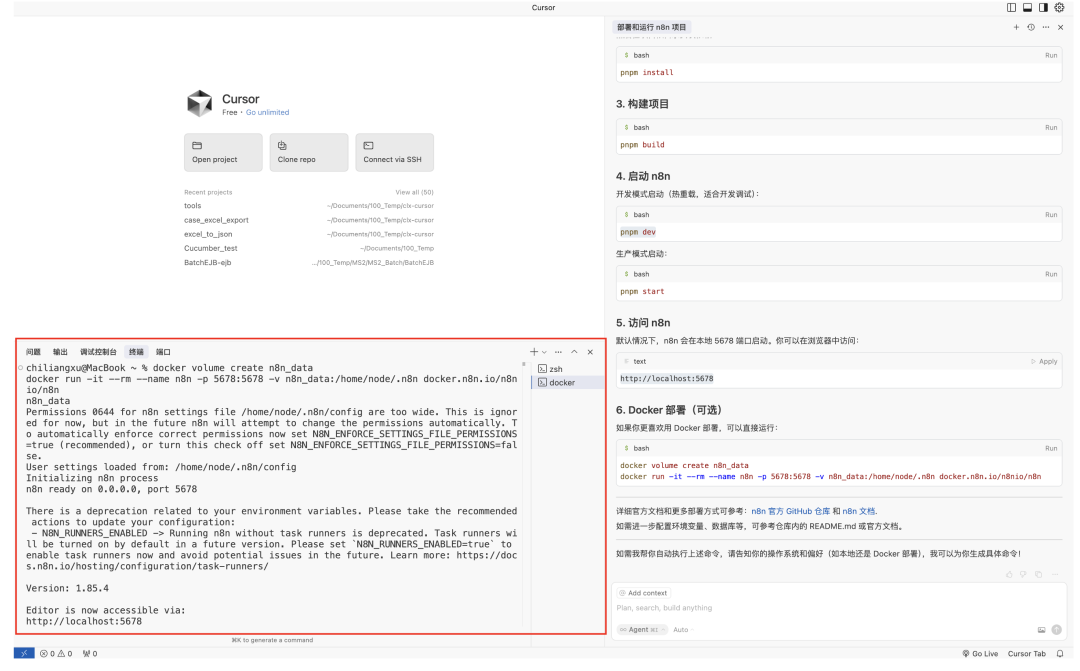Screen dimensions: 1080x671
Task: Select the zsh terminal session
Action: pyautogui.click(x=568, y=369)
